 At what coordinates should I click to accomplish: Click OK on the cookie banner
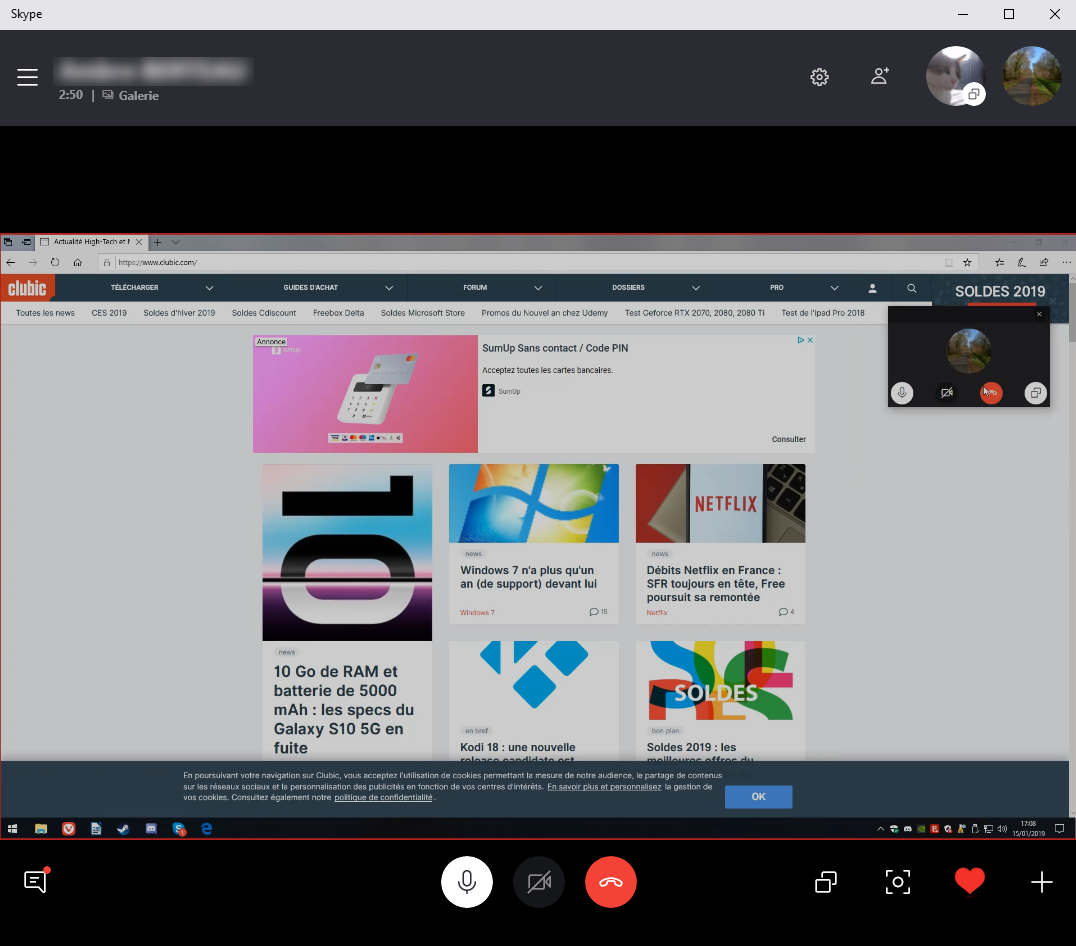[x=758, y=797]
